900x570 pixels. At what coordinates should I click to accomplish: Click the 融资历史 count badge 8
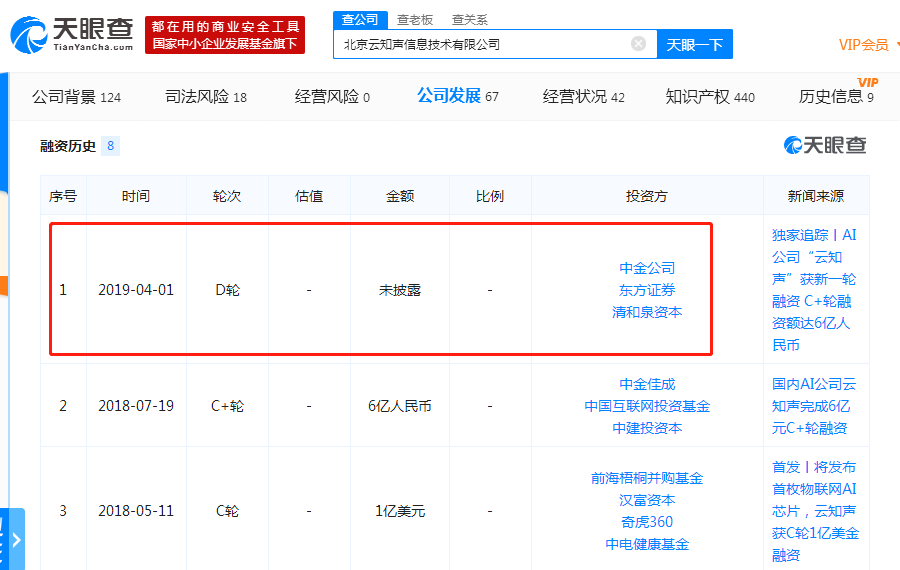[110, 146]
